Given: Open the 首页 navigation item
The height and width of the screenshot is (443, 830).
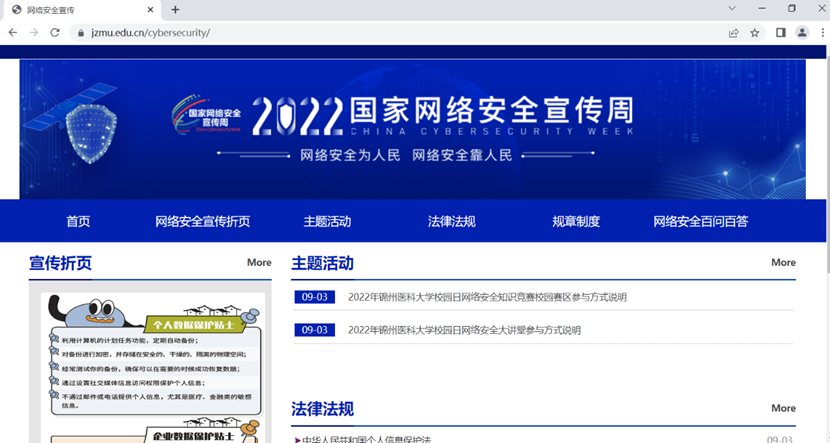Looking at the screenshot, I should pyautogui.click(x=78, y=221).
